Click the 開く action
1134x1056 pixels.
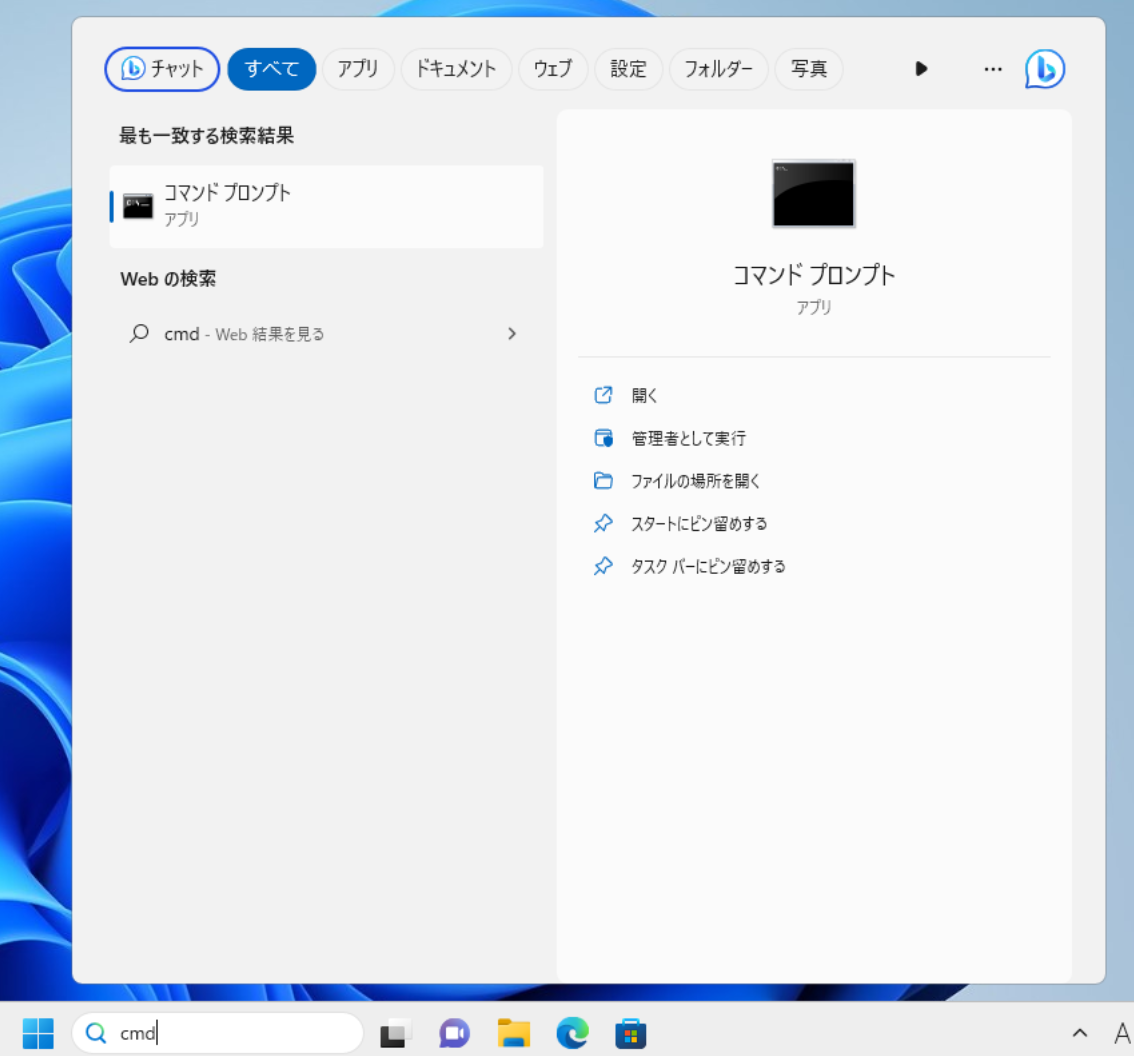pyautogui.click(x=644, y=396)
